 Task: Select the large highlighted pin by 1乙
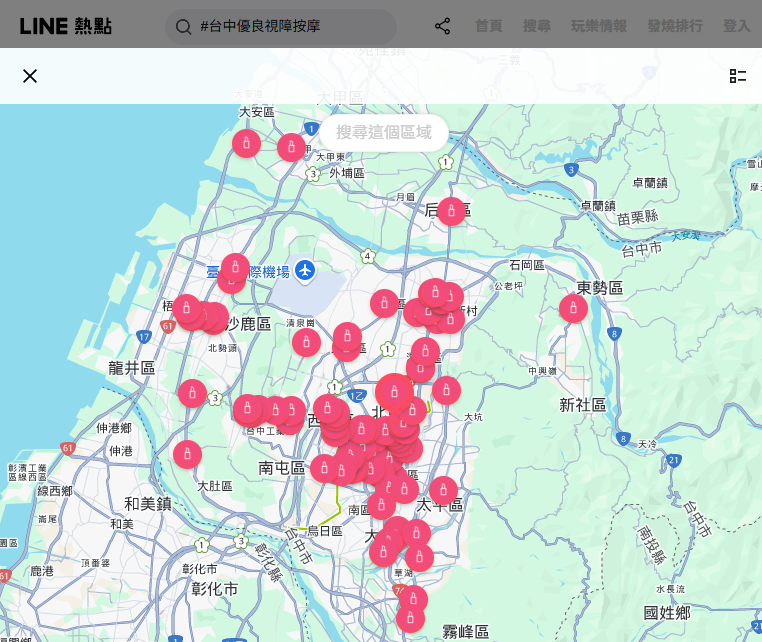pos(395,392)
